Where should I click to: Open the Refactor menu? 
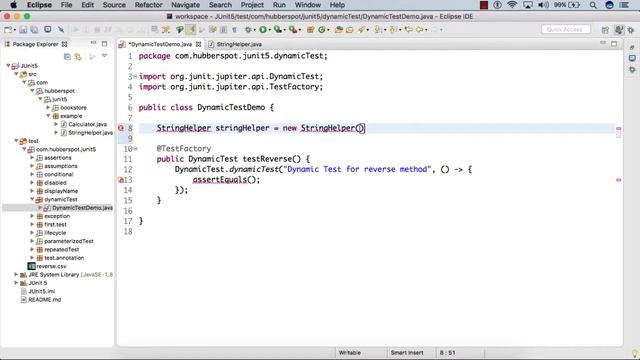[148, 5]
